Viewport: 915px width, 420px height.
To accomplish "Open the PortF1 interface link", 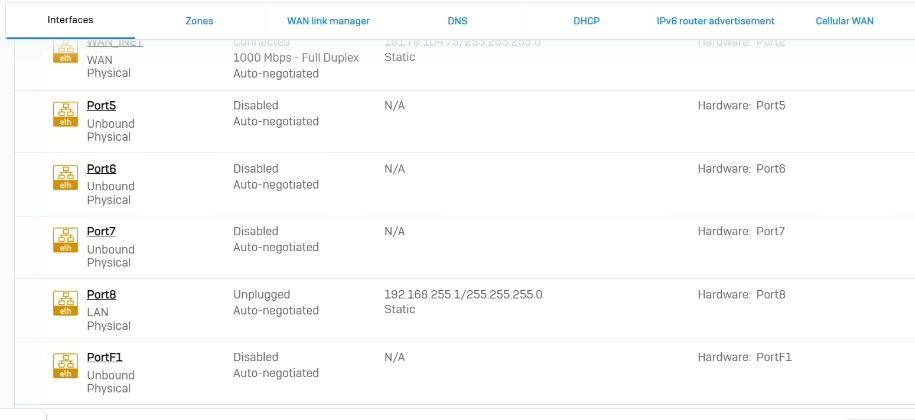I will pos(104,357).
